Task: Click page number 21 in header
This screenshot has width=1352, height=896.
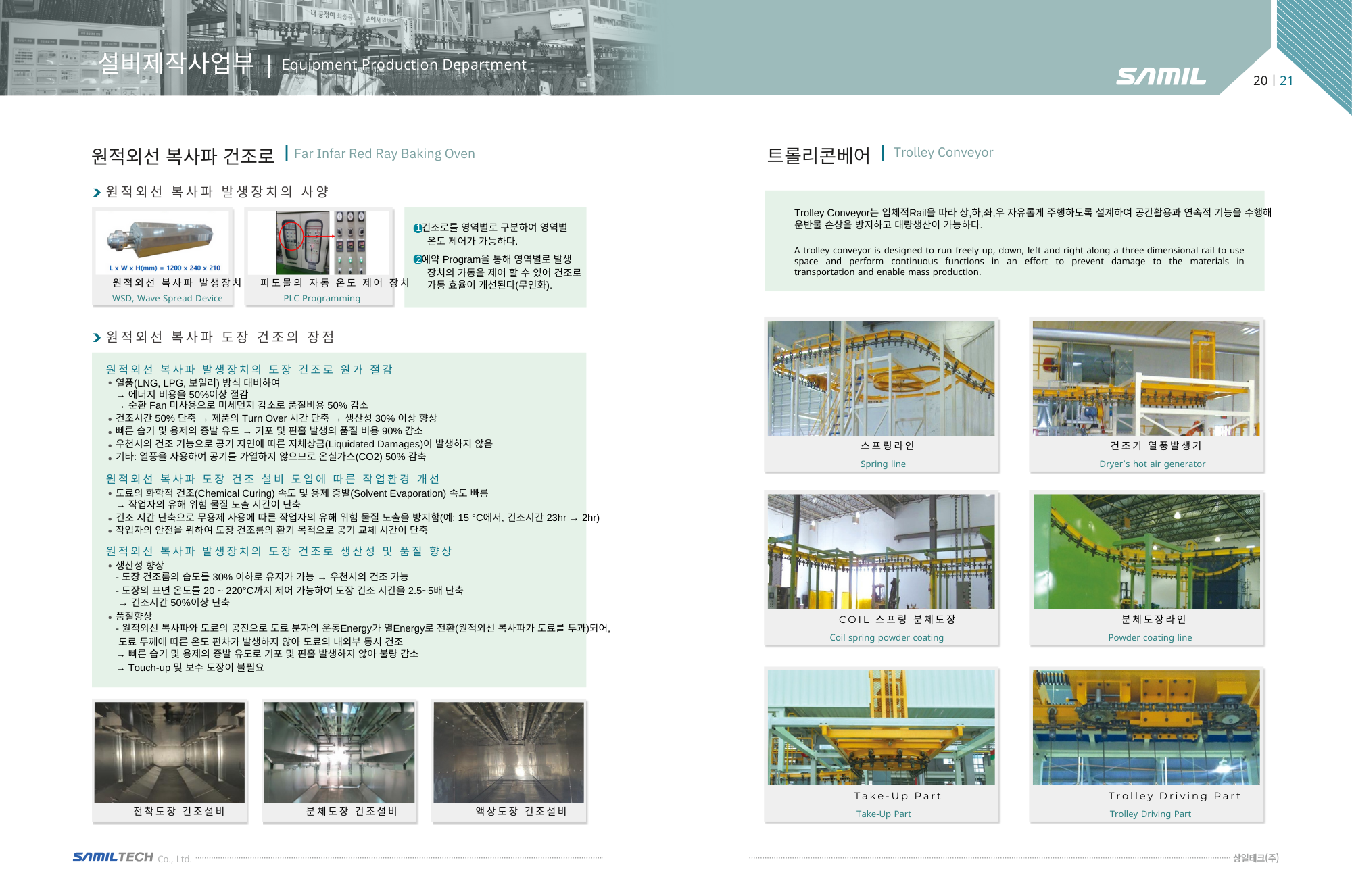Action: click(x=1286, y=81)
